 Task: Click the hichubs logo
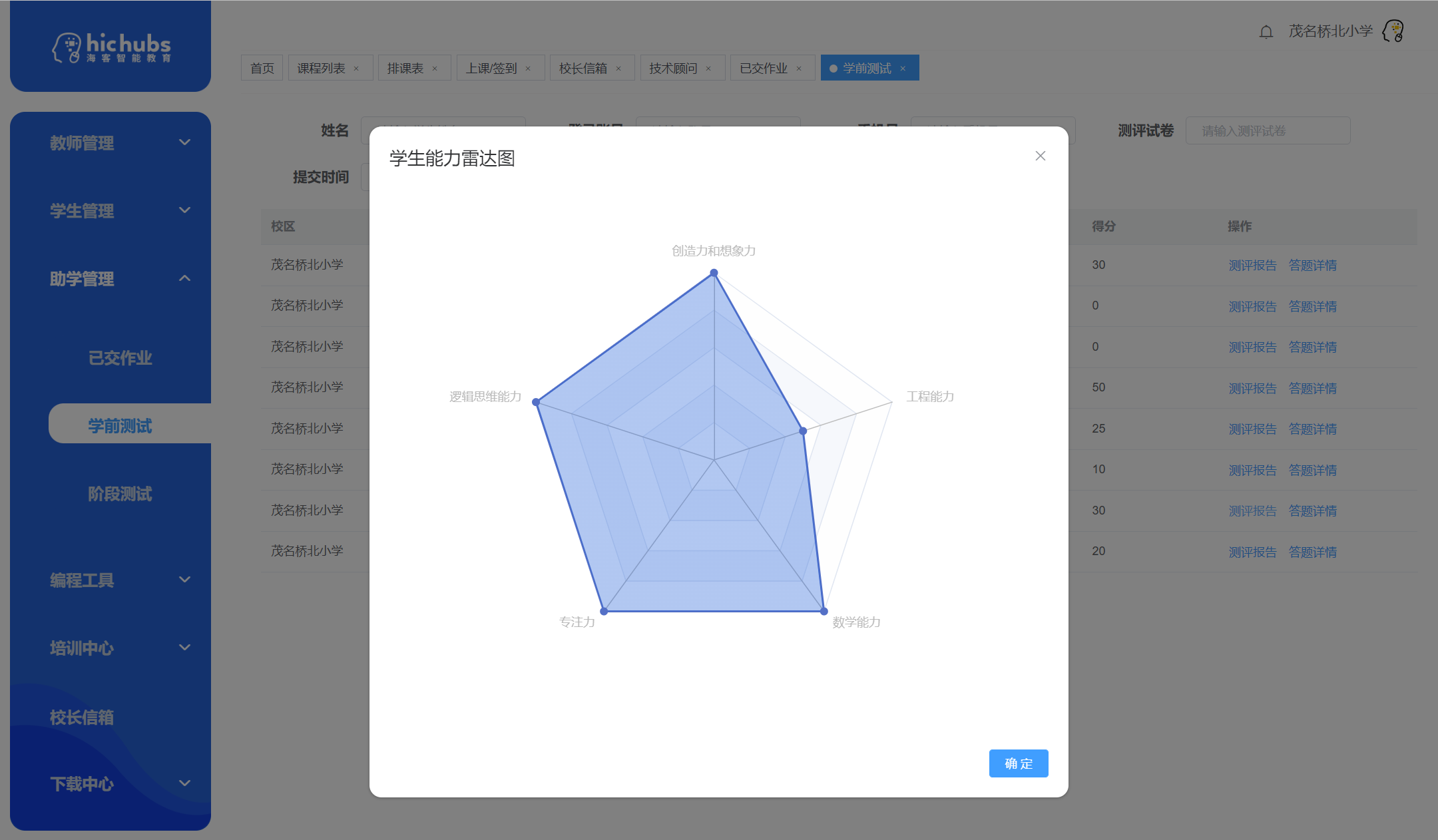point(110,45)
